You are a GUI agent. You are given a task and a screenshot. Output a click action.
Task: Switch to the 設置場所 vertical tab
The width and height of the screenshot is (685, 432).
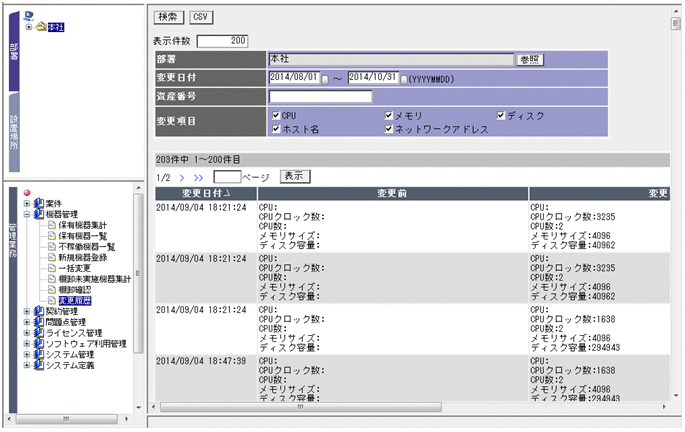tap(14, 132)
